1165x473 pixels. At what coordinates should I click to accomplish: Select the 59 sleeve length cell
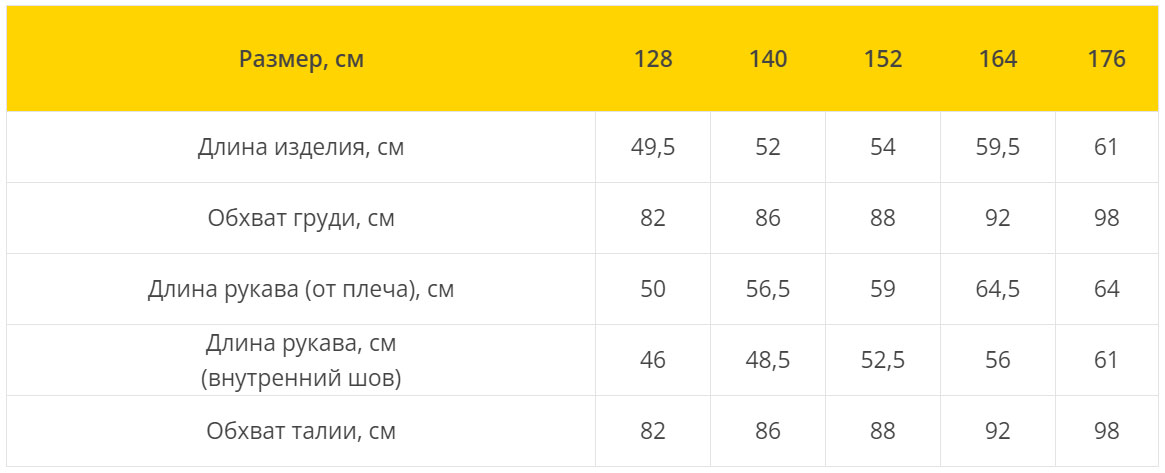[x=883, y=289]
